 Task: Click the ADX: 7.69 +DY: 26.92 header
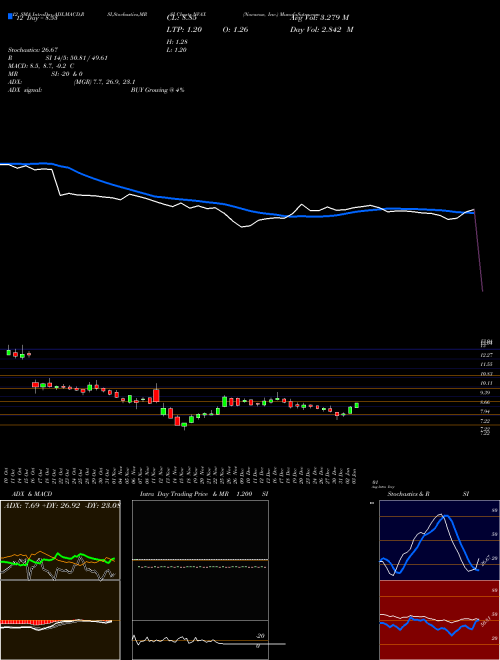click(x=62, y=505)
